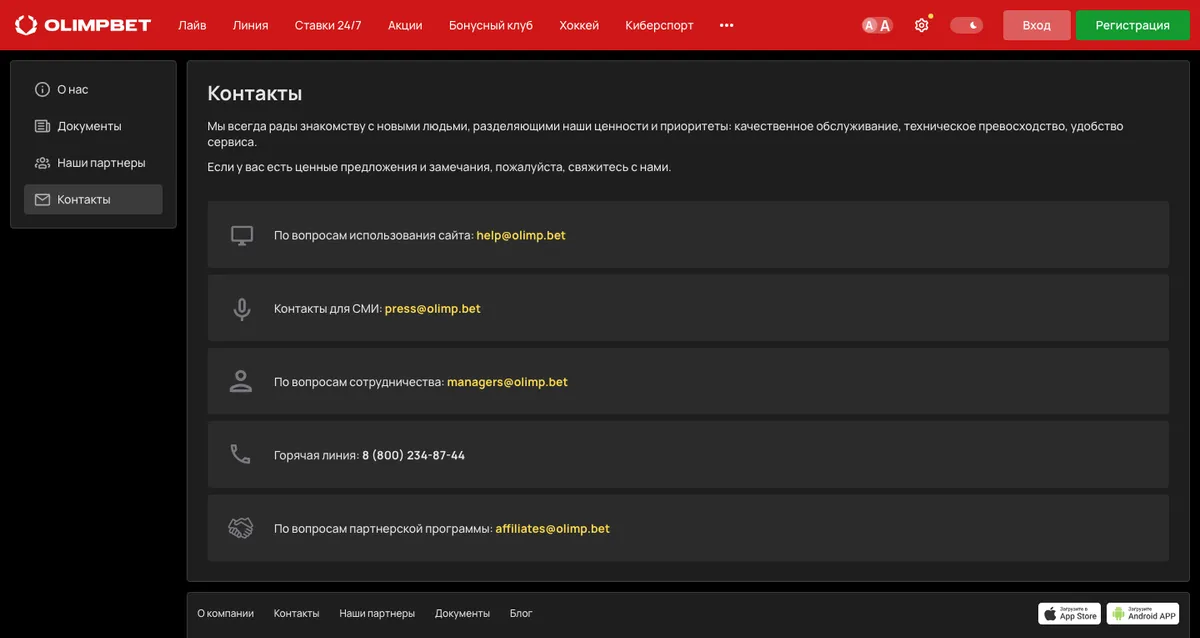This screenshot has width=1200, height=638.
Task: Click the Вход login button
Action: [x=1037, y=25]
